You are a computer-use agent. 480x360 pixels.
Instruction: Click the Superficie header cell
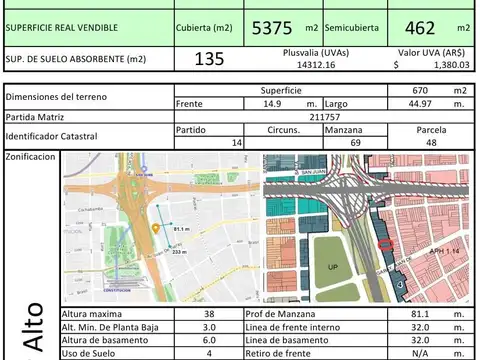tap(281, 90)
